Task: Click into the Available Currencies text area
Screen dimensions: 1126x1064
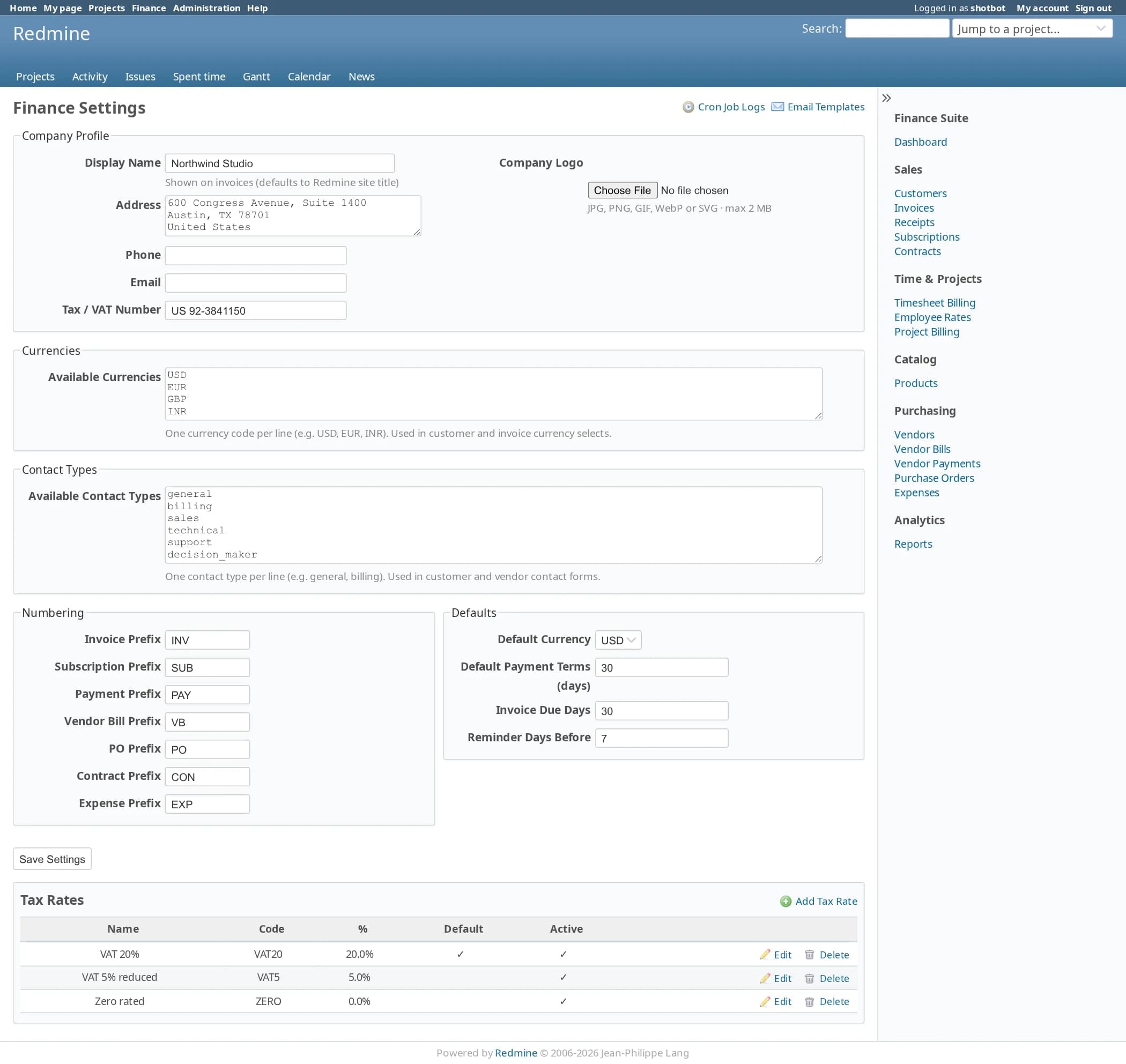Action: (493, 394)
